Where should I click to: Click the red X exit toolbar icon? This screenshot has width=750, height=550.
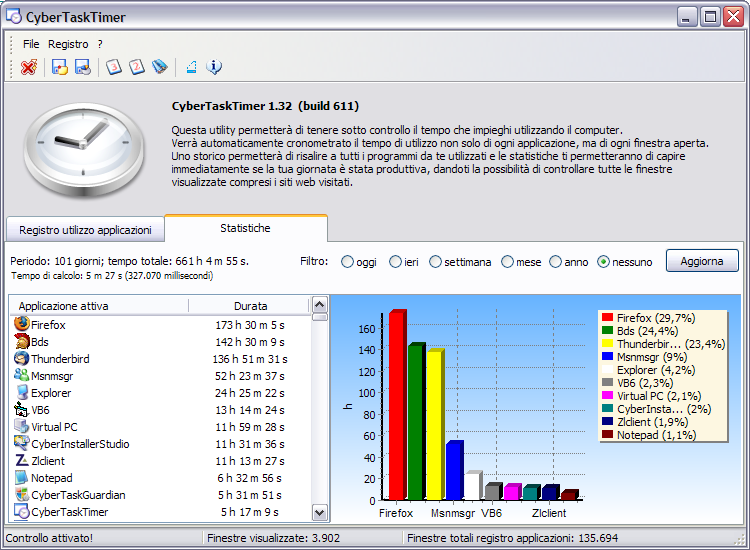pos(29,67)
